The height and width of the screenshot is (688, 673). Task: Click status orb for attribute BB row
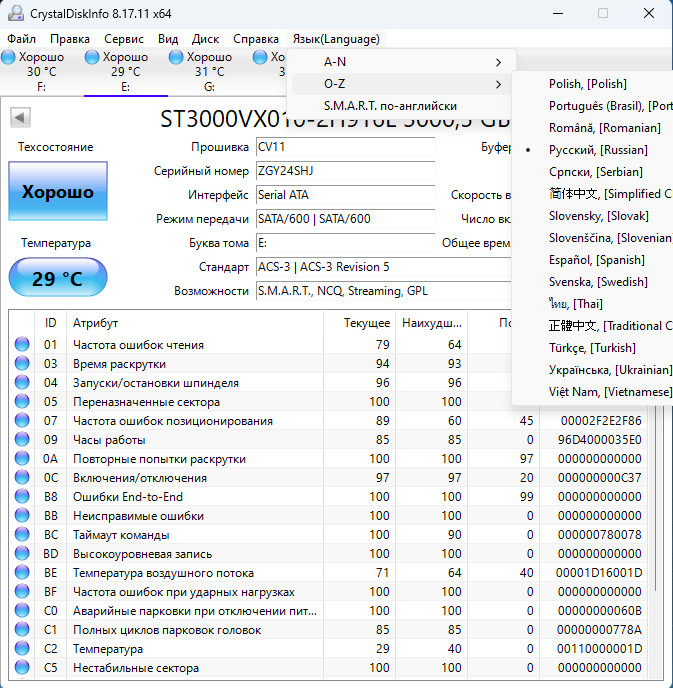[x=22, y=516]
